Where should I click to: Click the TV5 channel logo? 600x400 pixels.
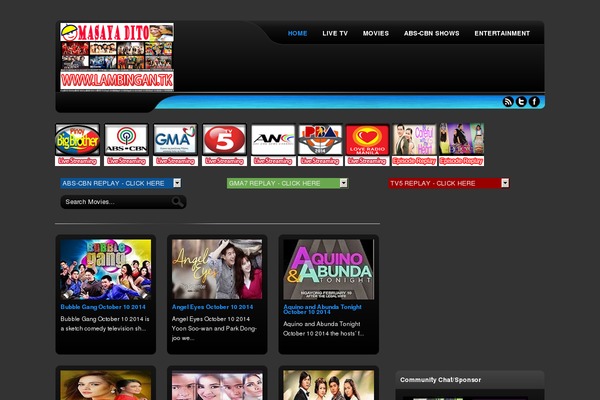coord(224,140)
